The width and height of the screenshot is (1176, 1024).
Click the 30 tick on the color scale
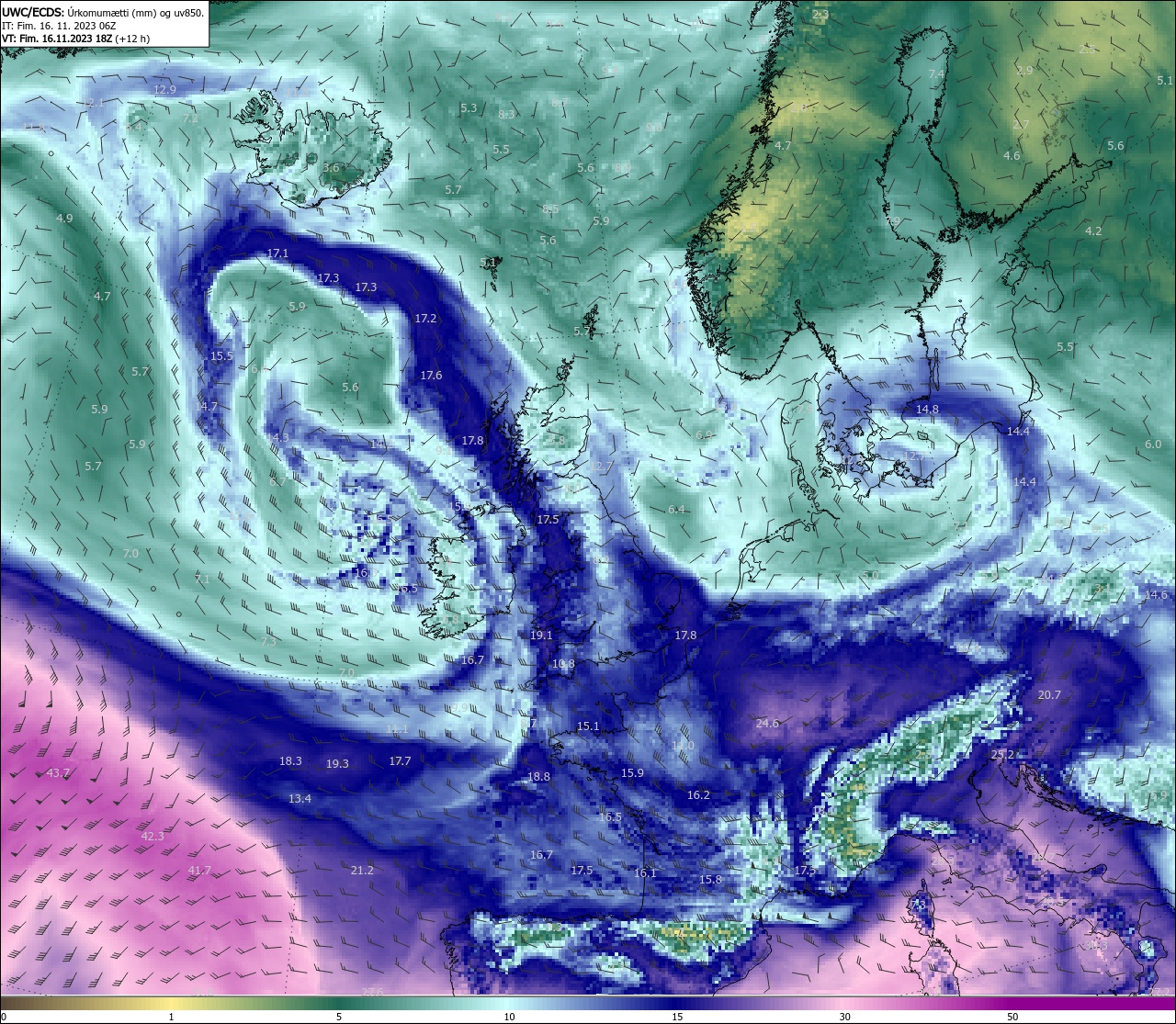(844, 1017)
